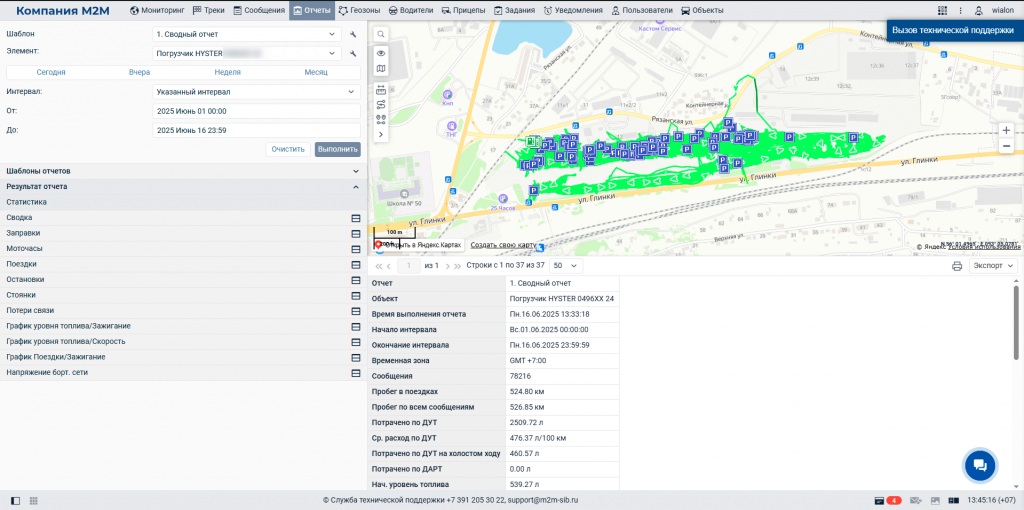
Task: Open the Водители menu tab
Action: click(411, 10)
